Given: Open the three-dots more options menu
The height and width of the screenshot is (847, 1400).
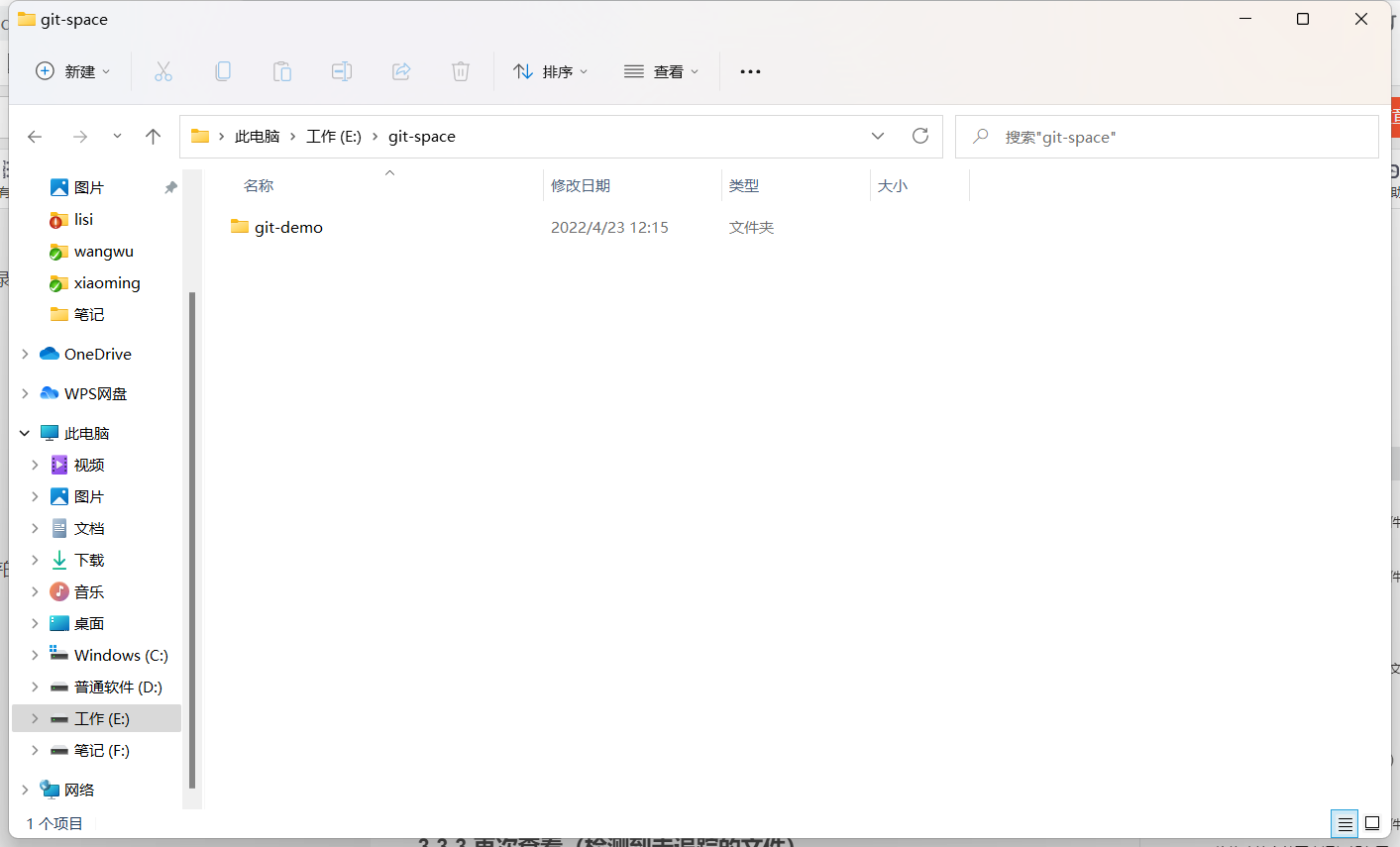Looking at the screenshot, I should [x=750, y=71].
